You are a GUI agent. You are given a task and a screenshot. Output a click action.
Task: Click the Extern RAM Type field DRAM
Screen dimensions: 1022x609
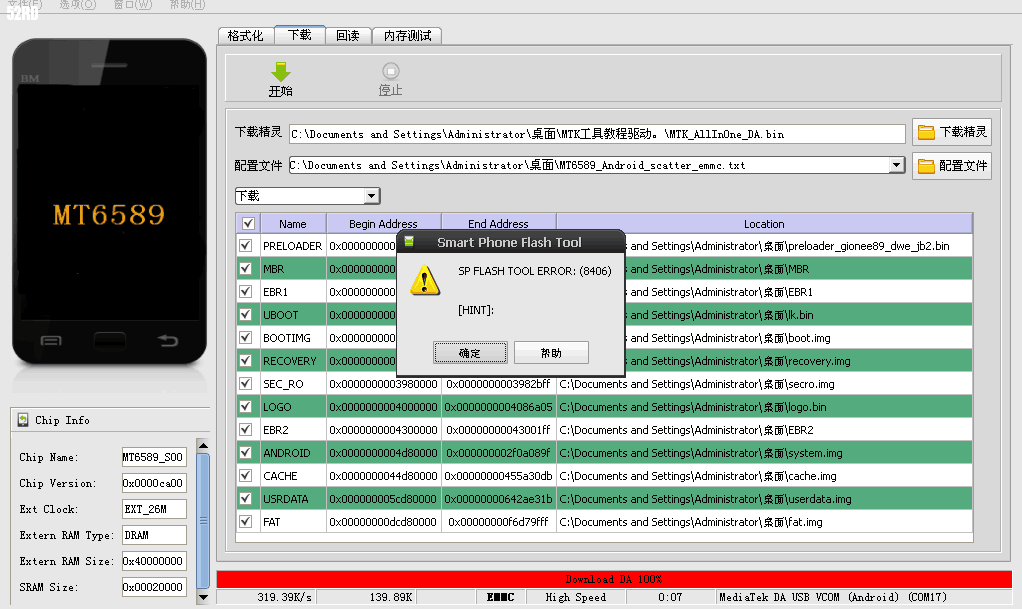154,535
